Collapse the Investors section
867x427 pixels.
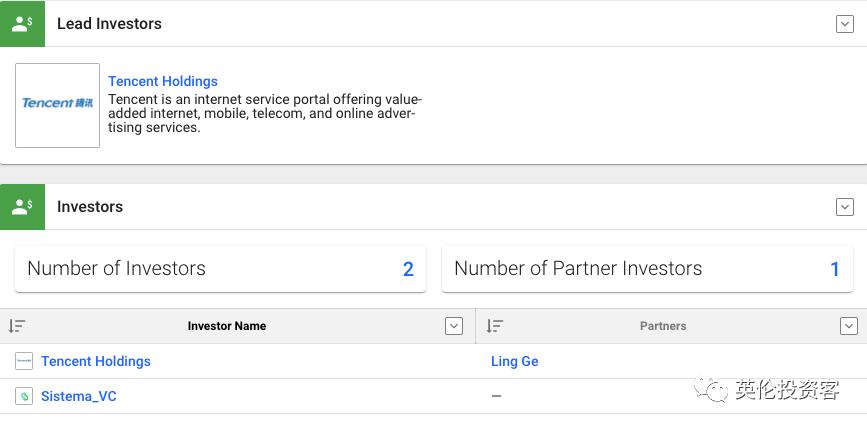[x=844, y=207]
